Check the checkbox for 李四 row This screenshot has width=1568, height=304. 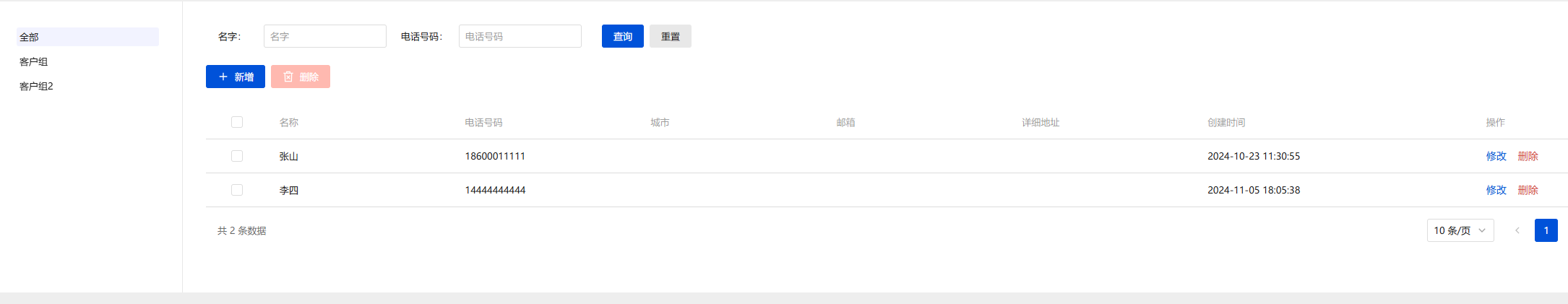[x=237, y=190]
